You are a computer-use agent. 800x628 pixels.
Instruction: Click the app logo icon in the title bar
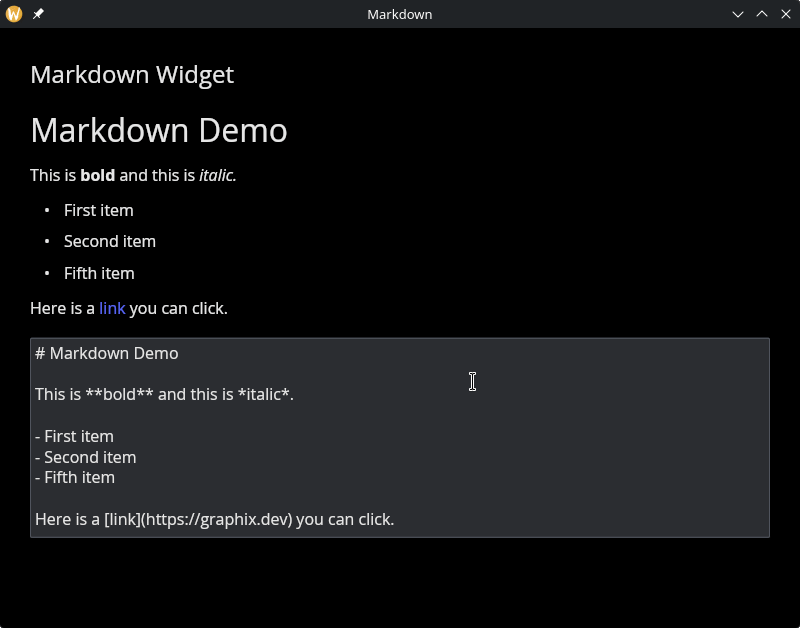tap(12, 14)
